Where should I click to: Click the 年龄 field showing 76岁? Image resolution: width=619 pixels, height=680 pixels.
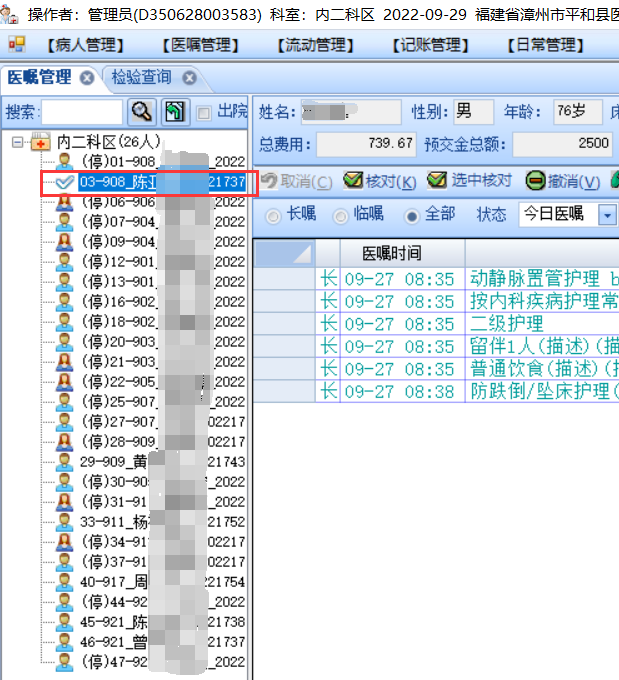pyautogui.click(x=578, y=112)
